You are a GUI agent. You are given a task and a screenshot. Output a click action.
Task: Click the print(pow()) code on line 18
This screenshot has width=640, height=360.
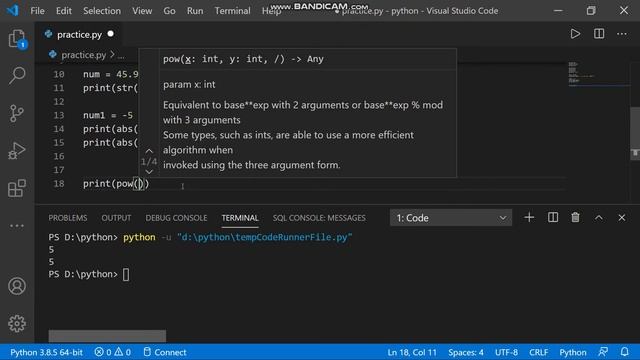coord(116,184)
